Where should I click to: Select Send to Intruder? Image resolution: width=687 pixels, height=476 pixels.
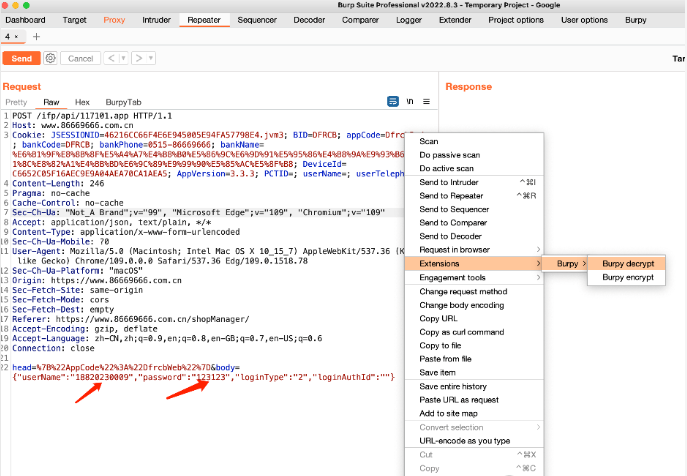tap(474, 182)
